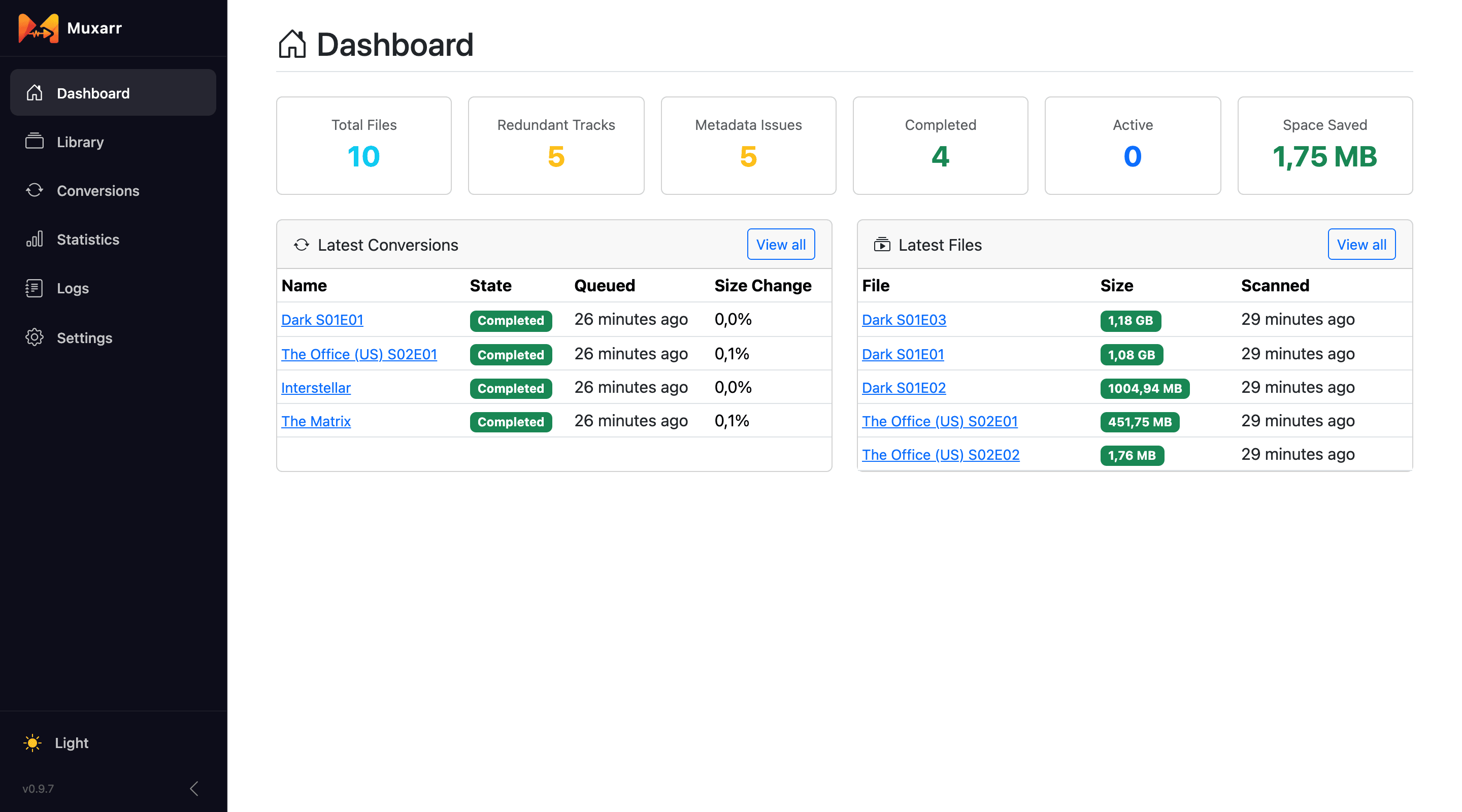Click the sun icon for Light theme

33,742
